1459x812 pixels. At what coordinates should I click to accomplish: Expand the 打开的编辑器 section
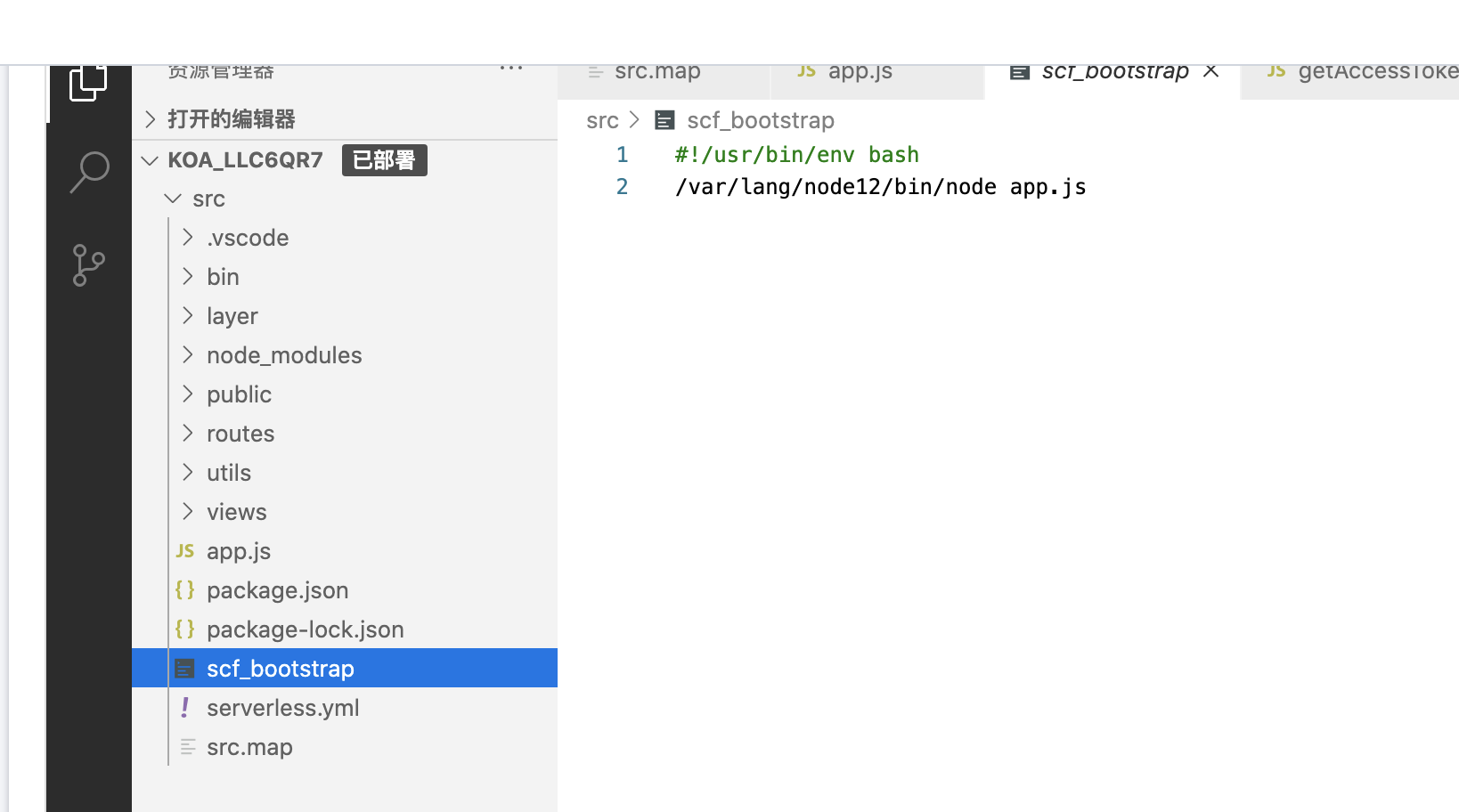pyautogui.click(x=345, y=119)
